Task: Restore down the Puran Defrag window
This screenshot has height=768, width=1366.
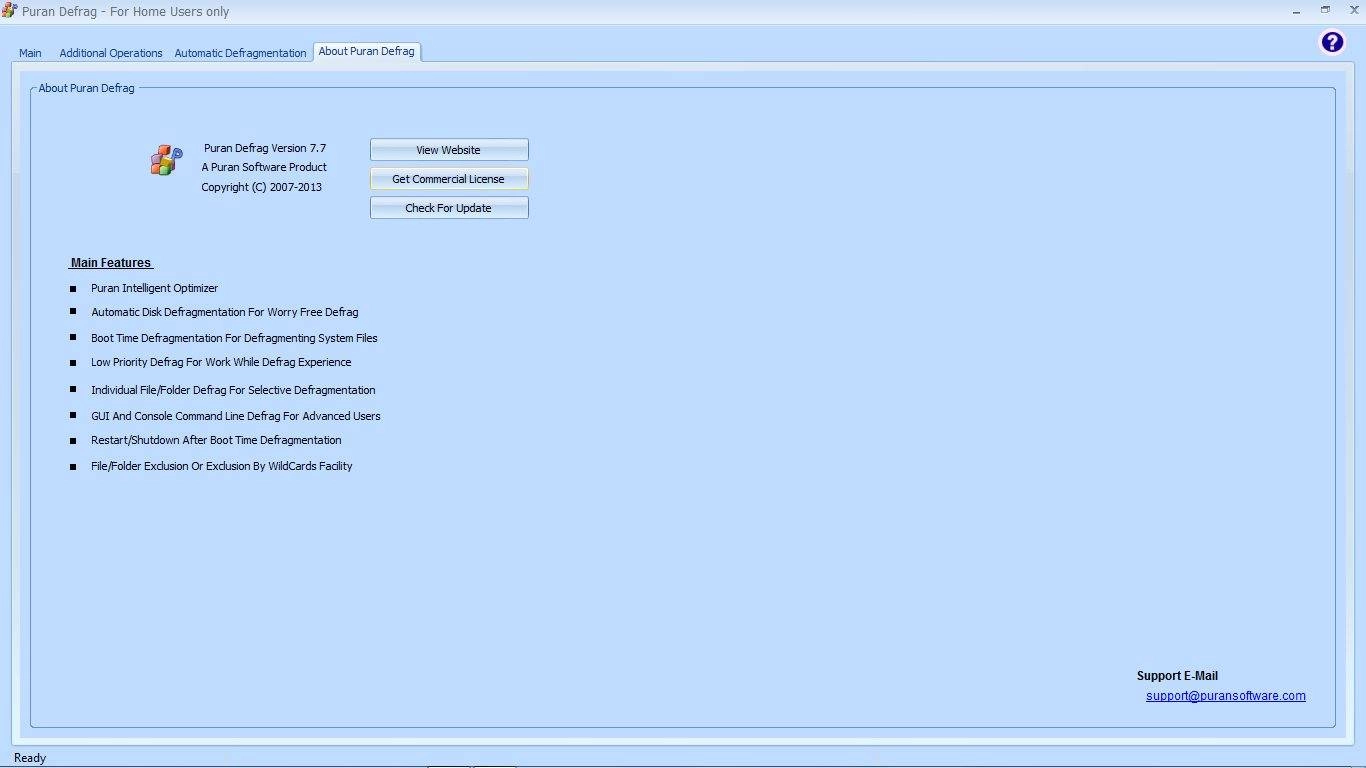Action: click(1326, 11)
